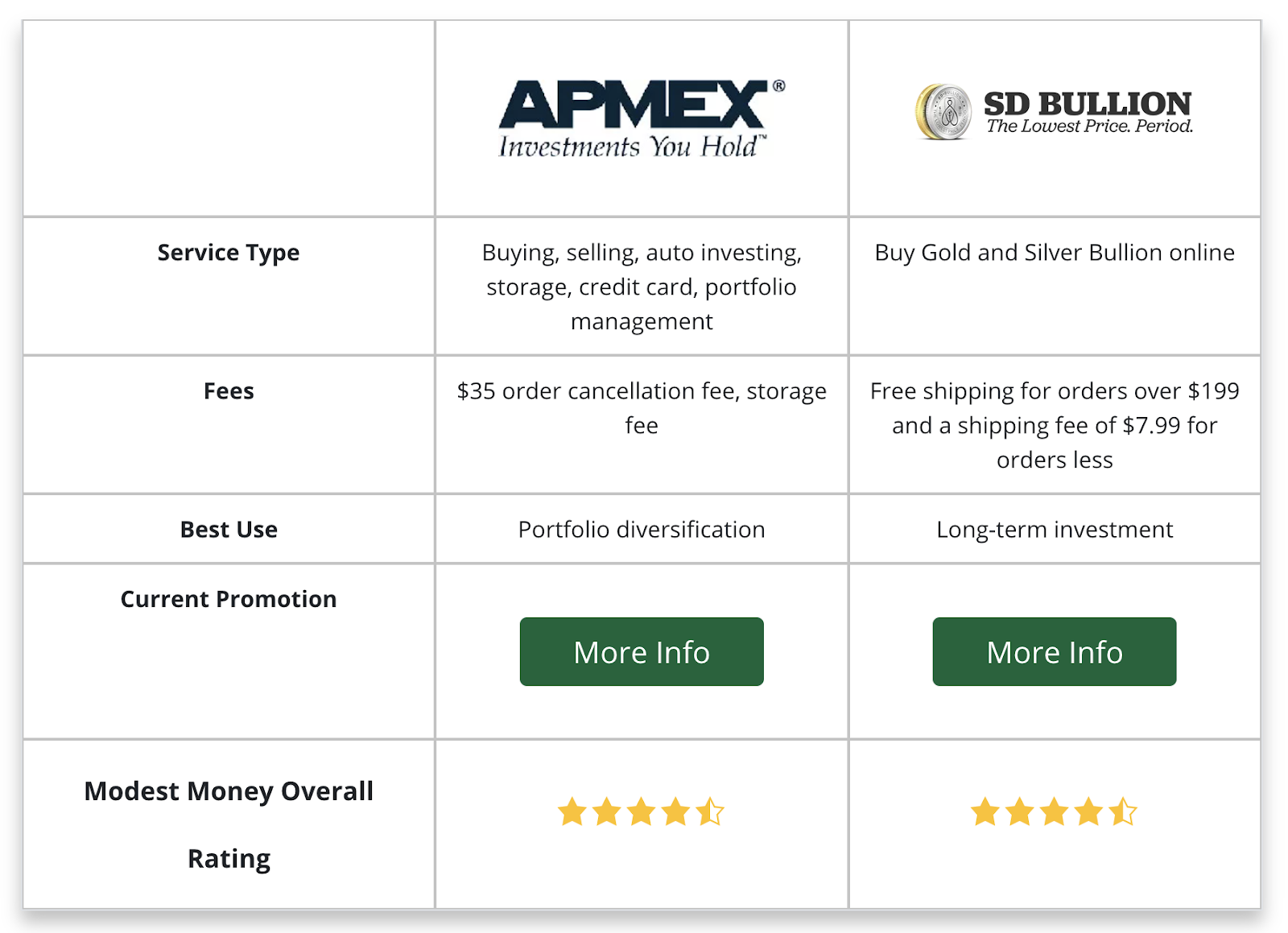
Task: Select the Best Use row header
Action: click(229, 530)
